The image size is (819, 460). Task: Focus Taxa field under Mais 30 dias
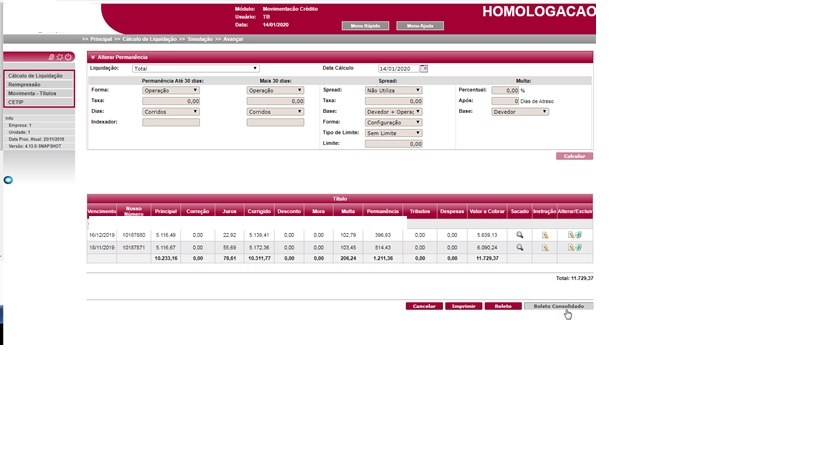click(275, 101)
